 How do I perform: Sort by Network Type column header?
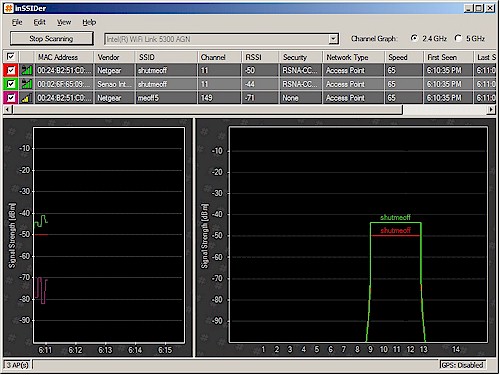354,57
